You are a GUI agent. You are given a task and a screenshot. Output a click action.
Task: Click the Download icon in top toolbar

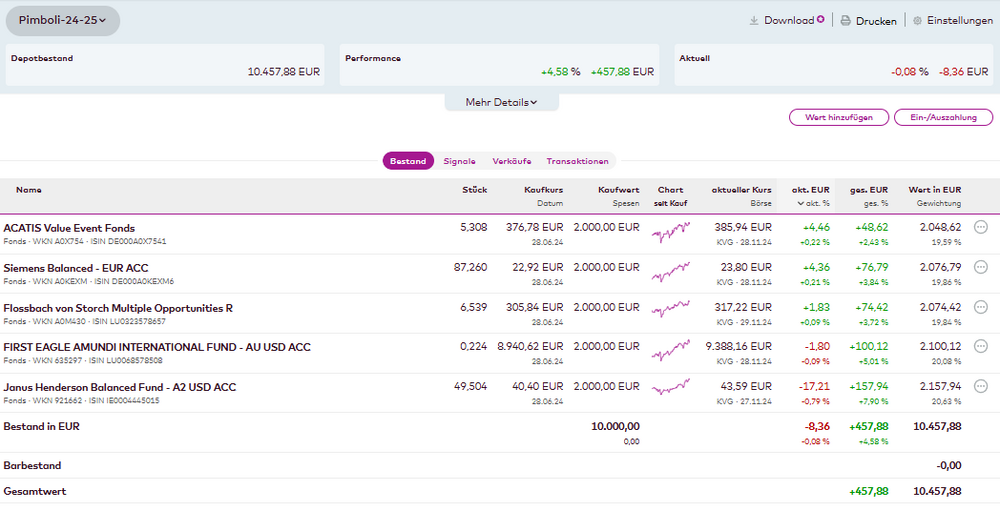(754, 20)
